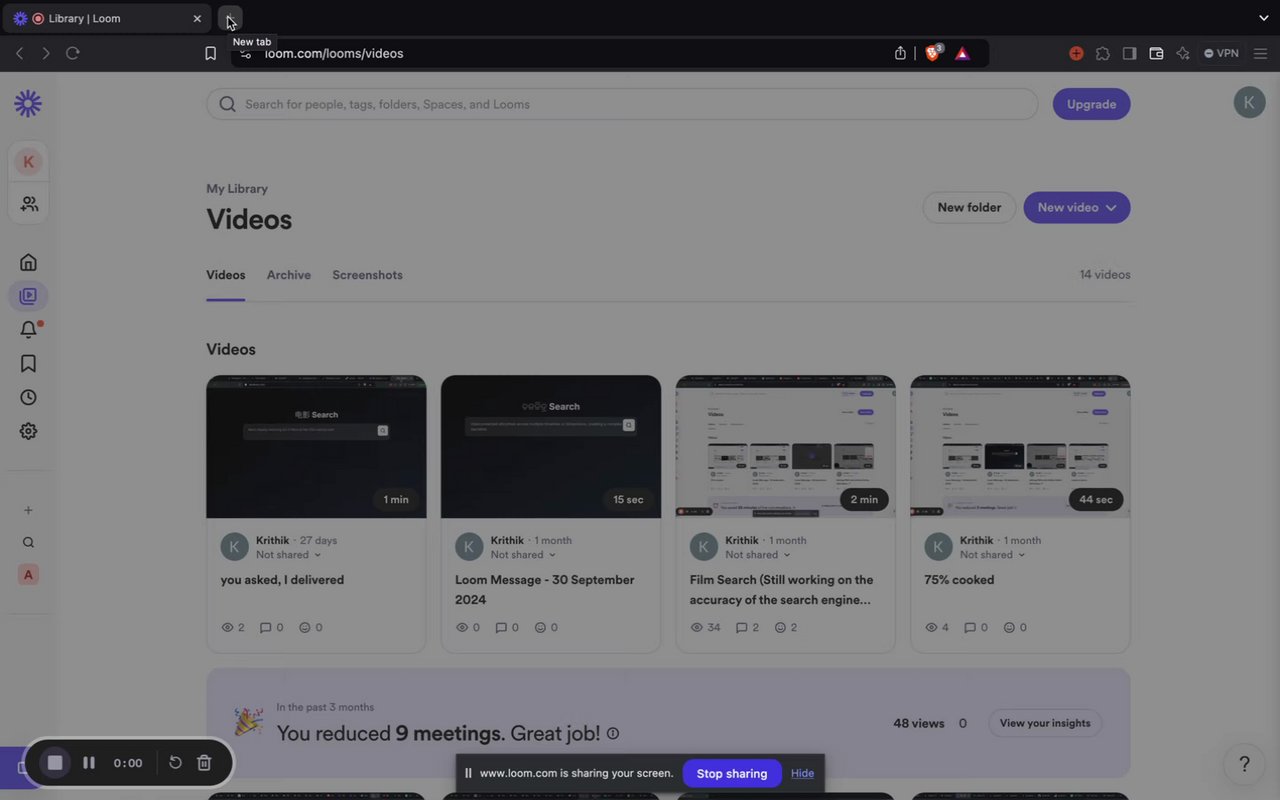The image size is (1280, 800).
Task: Click the title you asked, I delivered
Action: [x=282, y=580]
